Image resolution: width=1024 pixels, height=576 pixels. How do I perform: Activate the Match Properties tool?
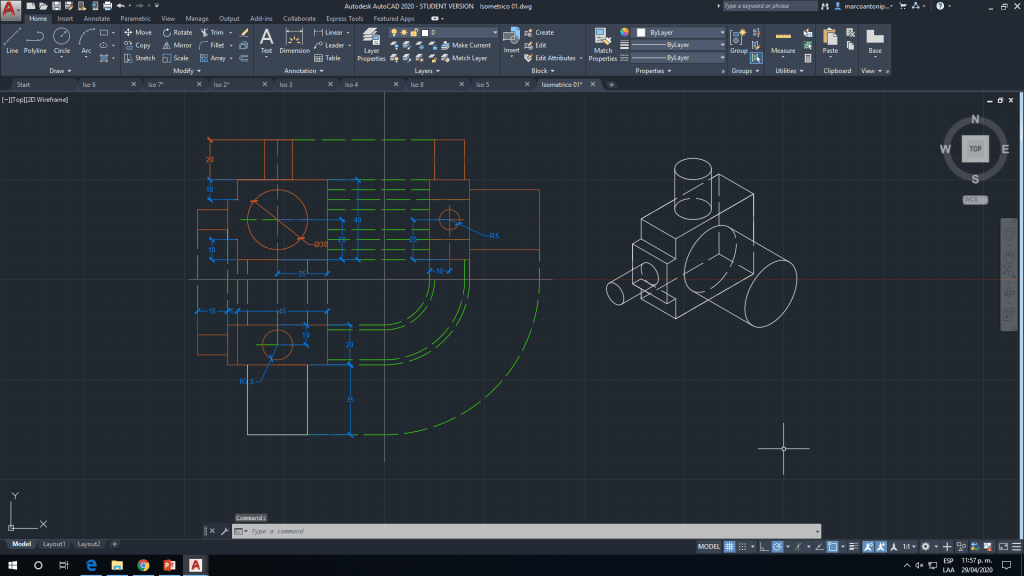click(x=603, y=44)
